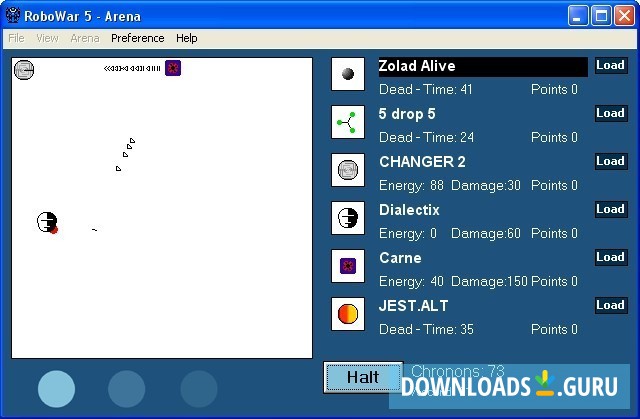Click the CHANGER 2 robot in the arena
This screenshot has width=640, height=419.
24,70
